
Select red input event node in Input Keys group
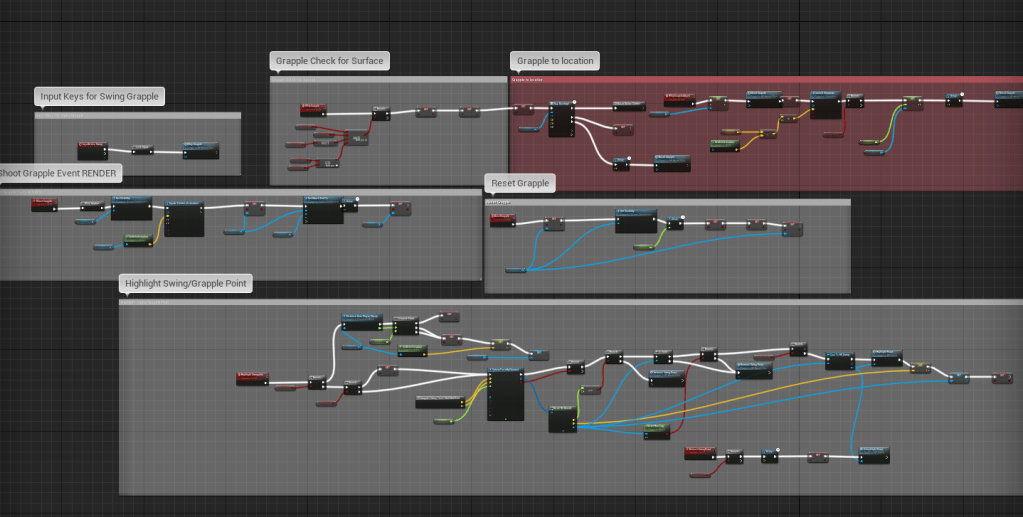pos(92,150)
